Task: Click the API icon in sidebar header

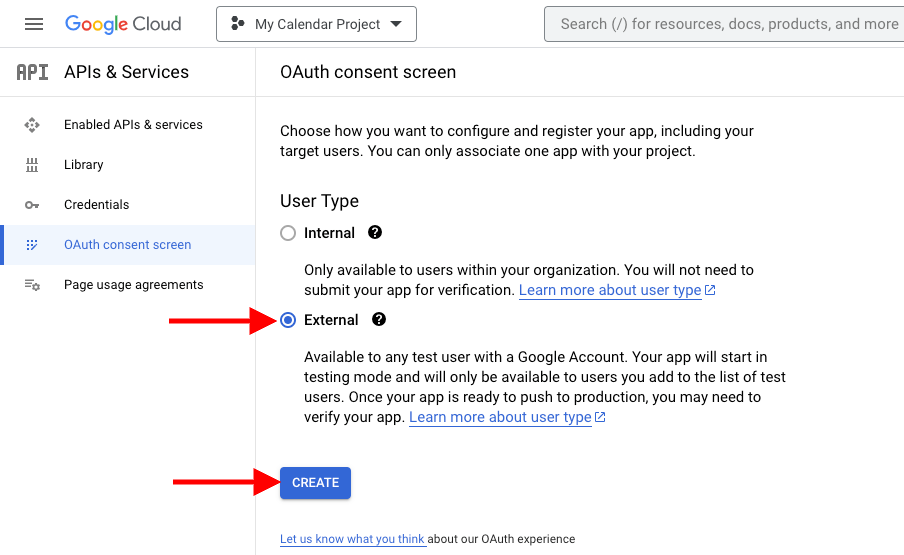Action: [x=32, y=72]
